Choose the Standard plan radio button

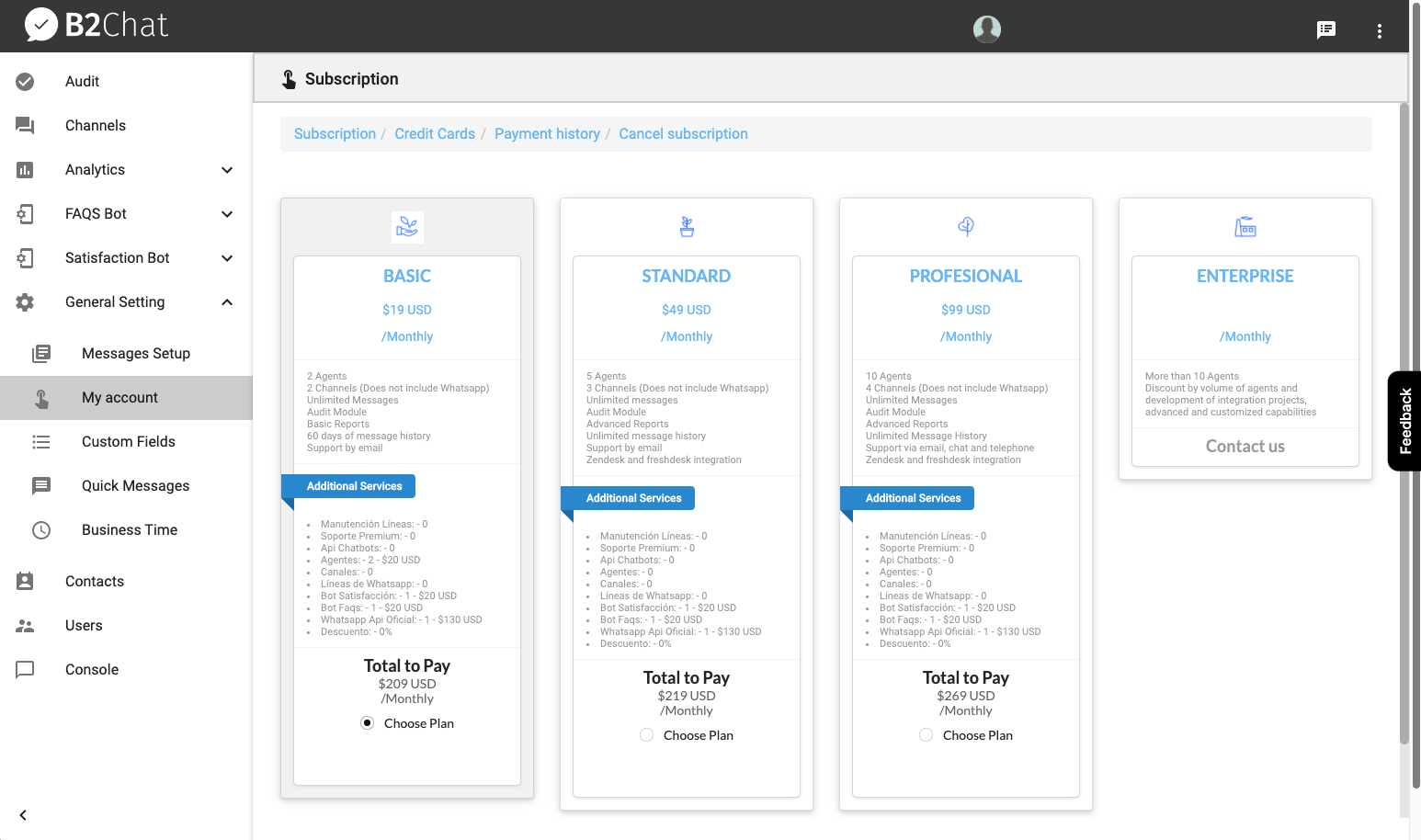(x=647, y=735)
